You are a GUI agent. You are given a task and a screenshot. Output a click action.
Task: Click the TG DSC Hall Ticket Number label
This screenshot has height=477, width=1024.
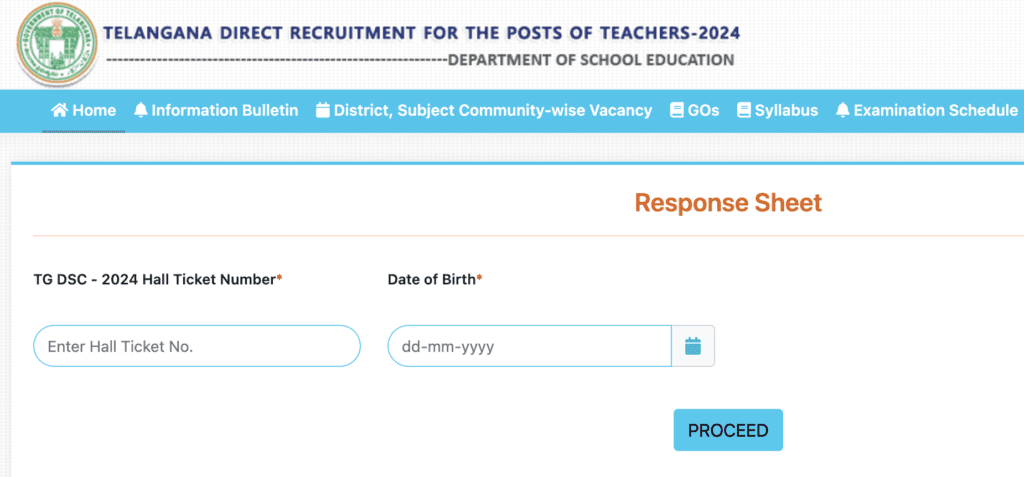tap(157, 280)
